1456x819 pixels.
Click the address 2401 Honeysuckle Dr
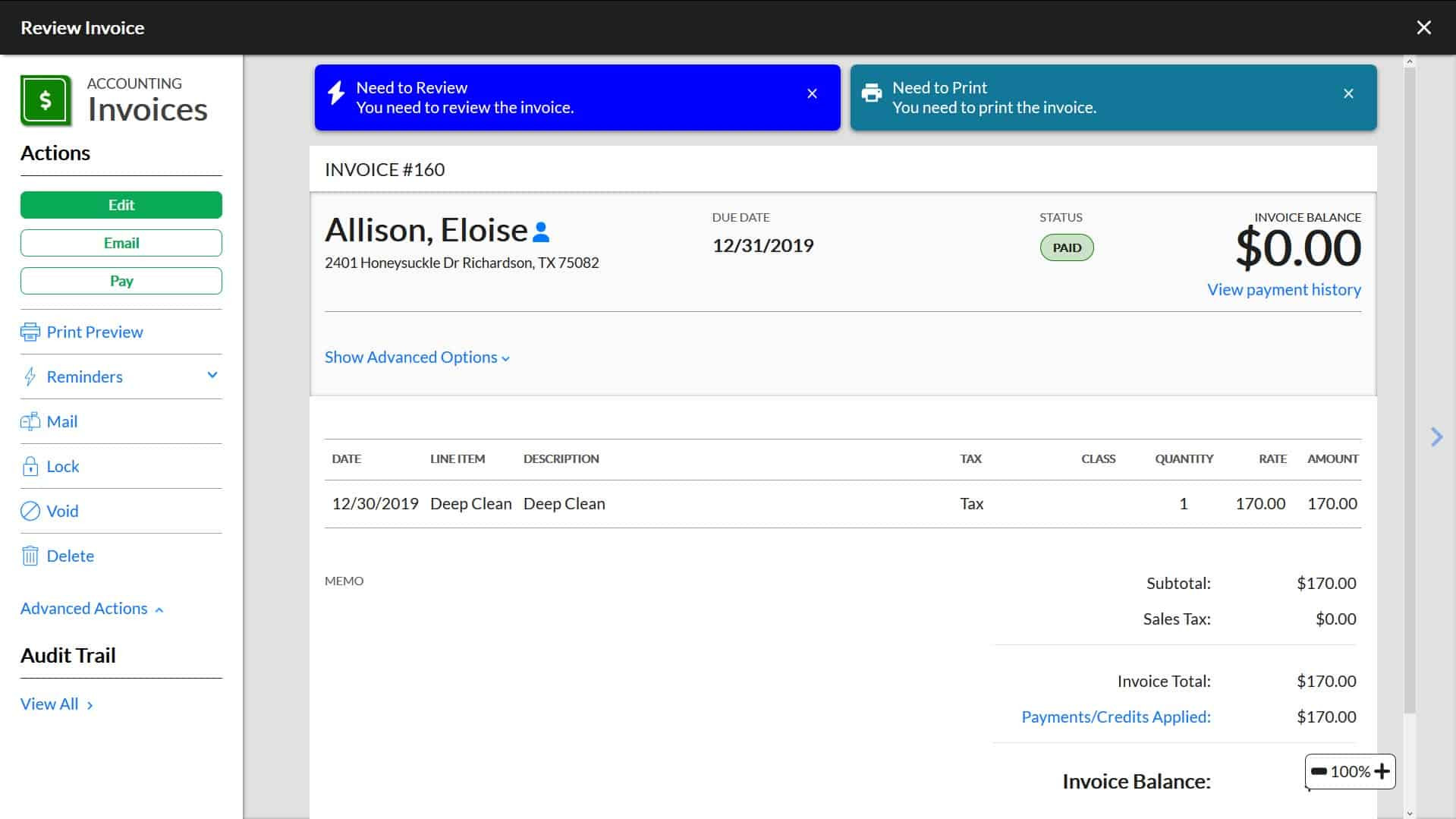point(461,263)
